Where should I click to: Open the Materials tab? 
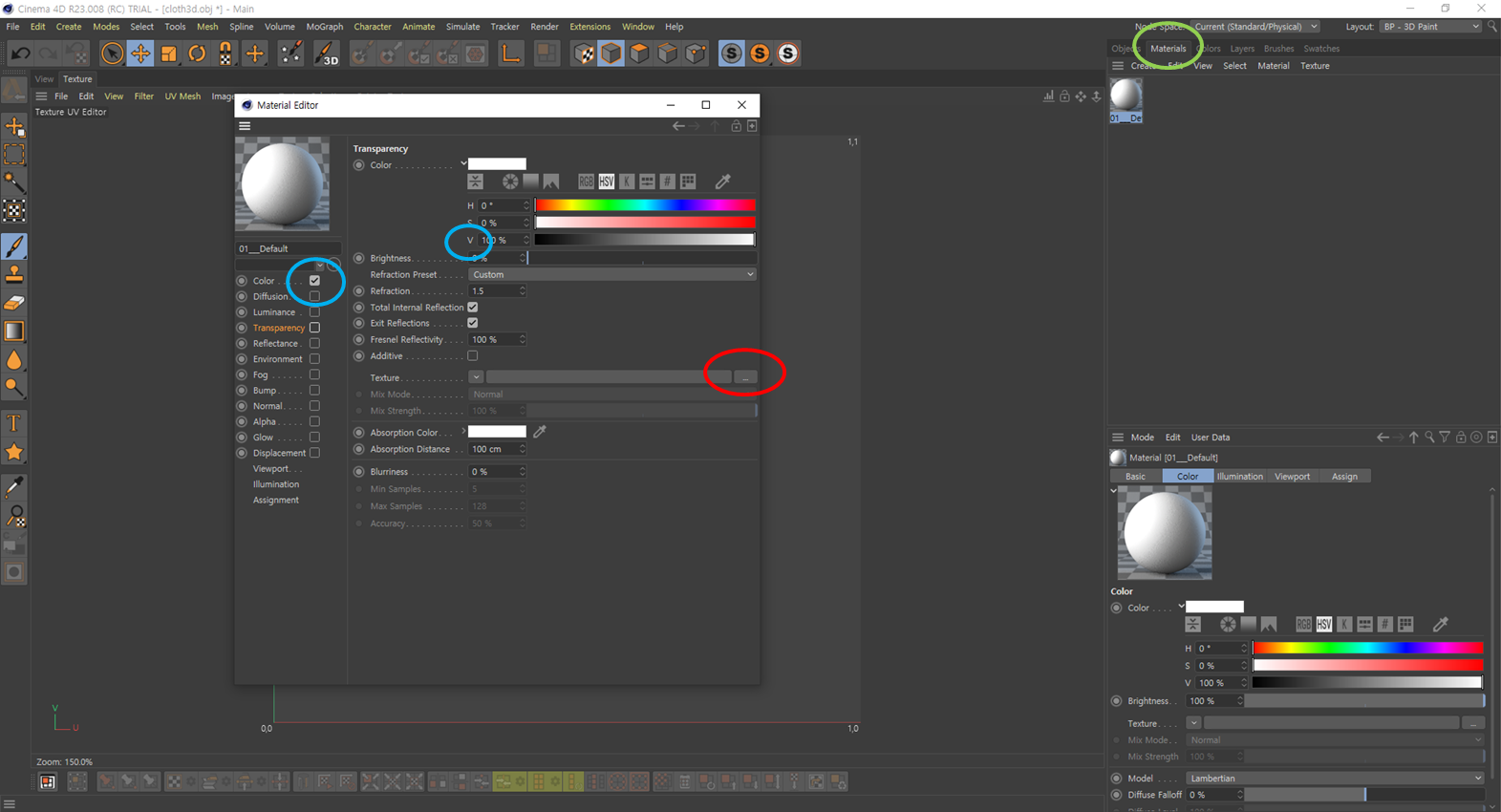tap(1168, 49)
